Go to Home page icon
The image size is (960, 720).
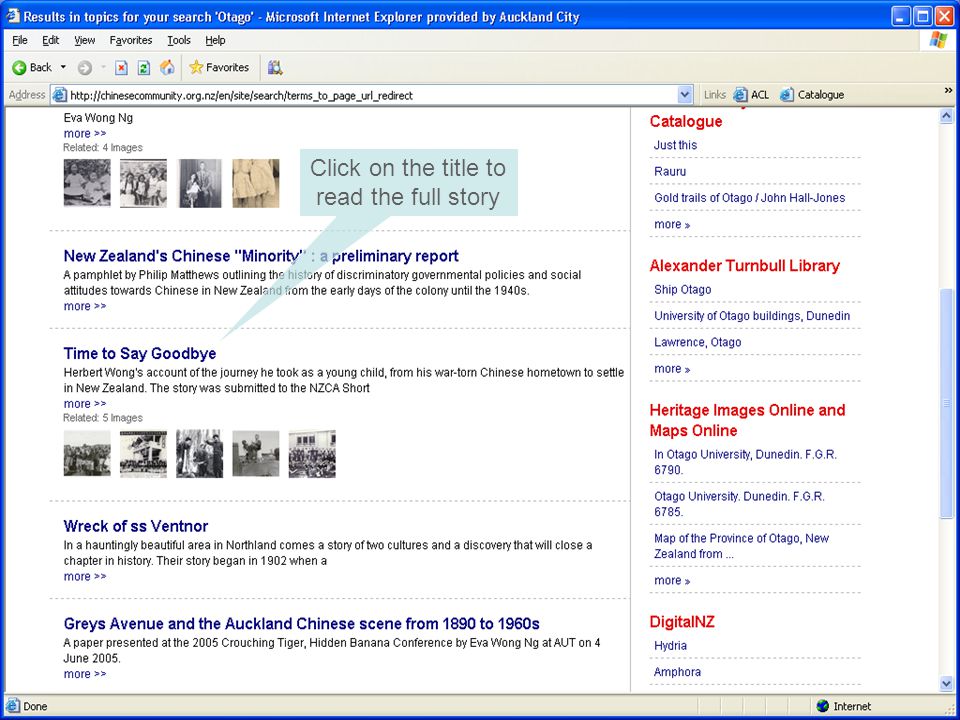167,67
